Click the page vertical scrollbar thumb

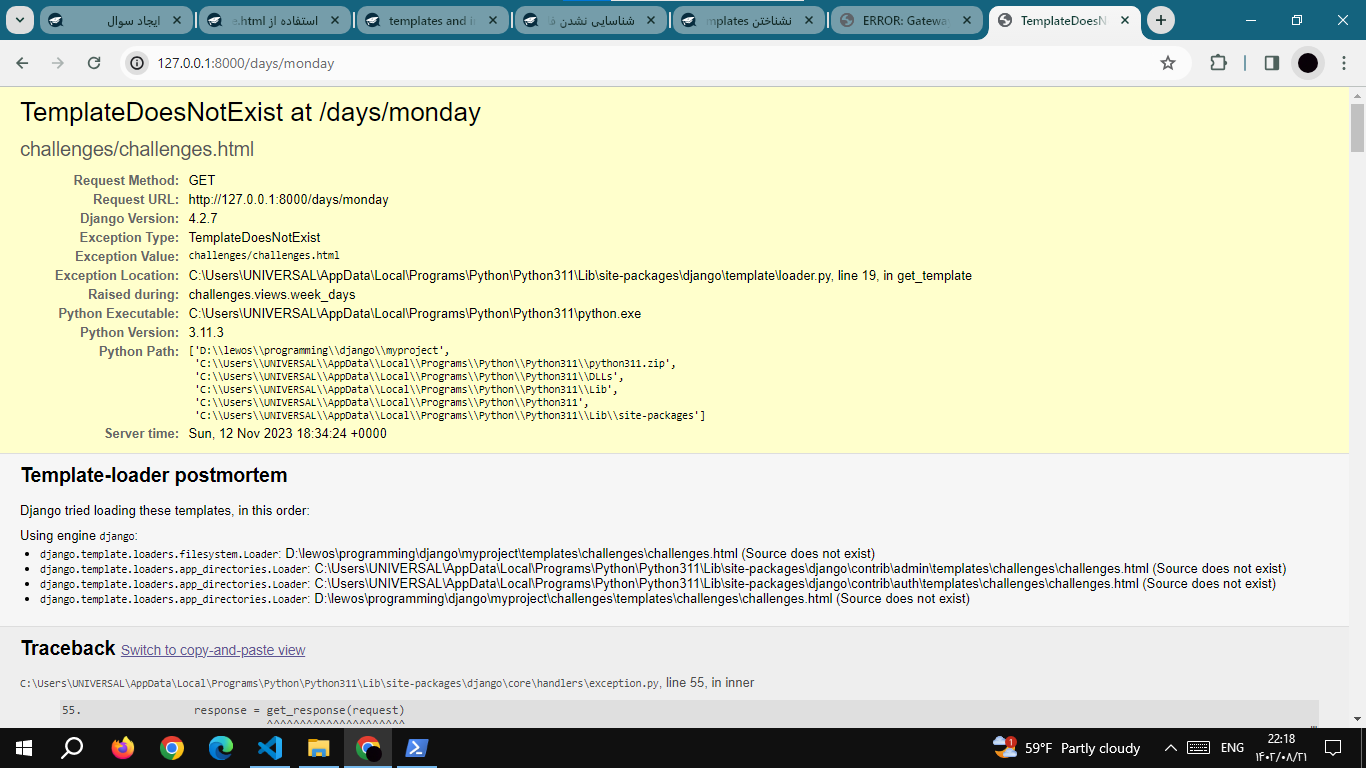tap(1357, 128)
